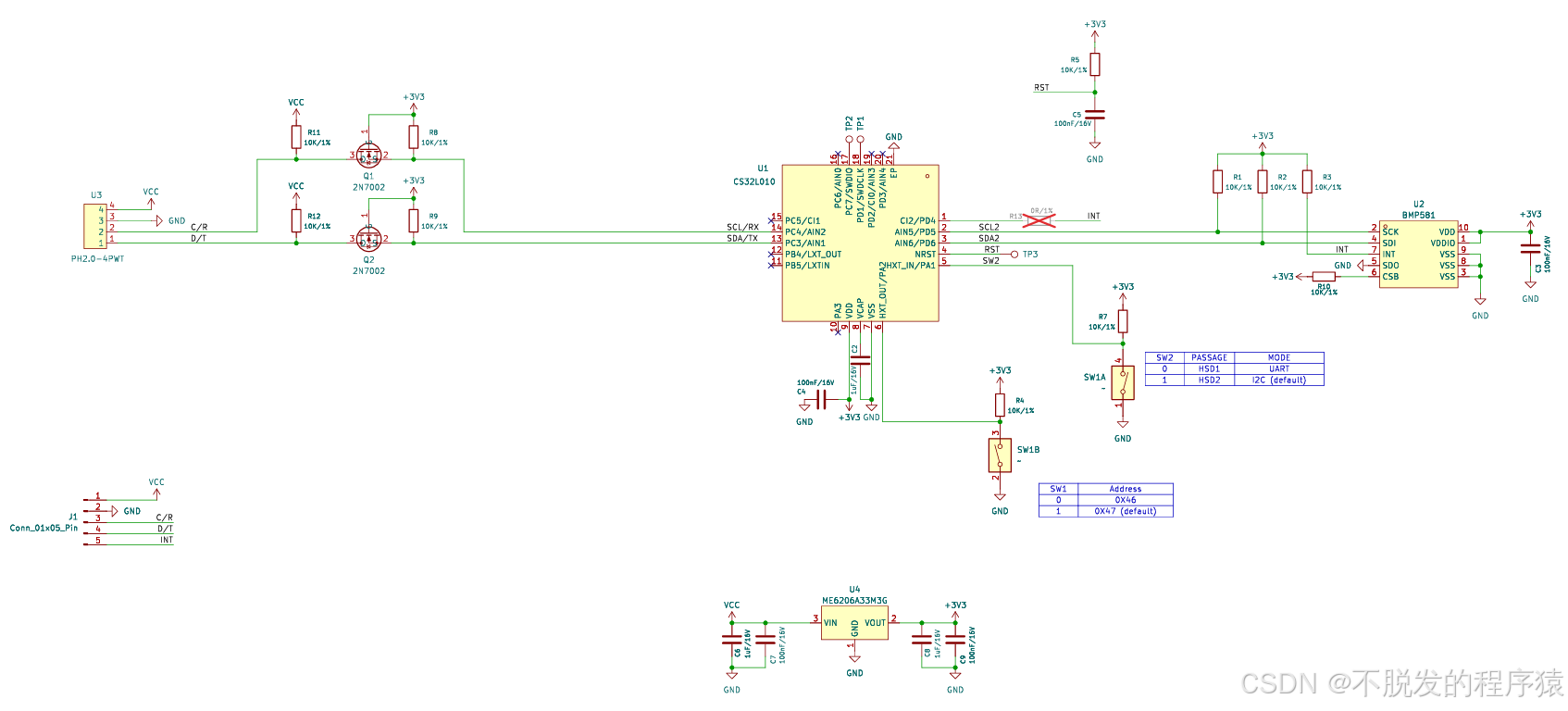Click the 'SDA/TX' net label
Screen dimensions: 1568x711
pos(742,238)
